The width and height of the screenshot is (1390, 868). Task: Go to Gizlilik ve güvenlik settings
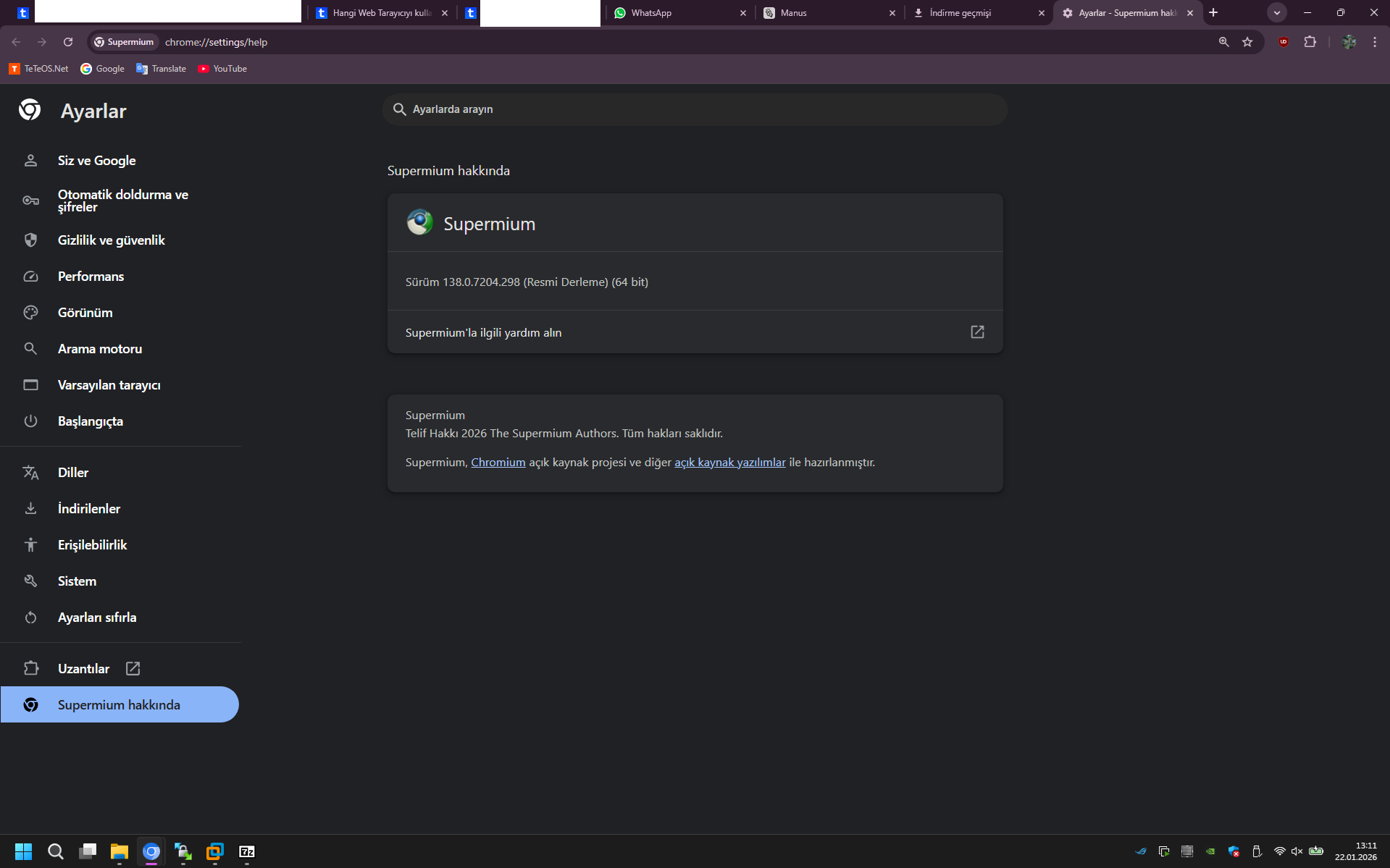coord(120,240)
